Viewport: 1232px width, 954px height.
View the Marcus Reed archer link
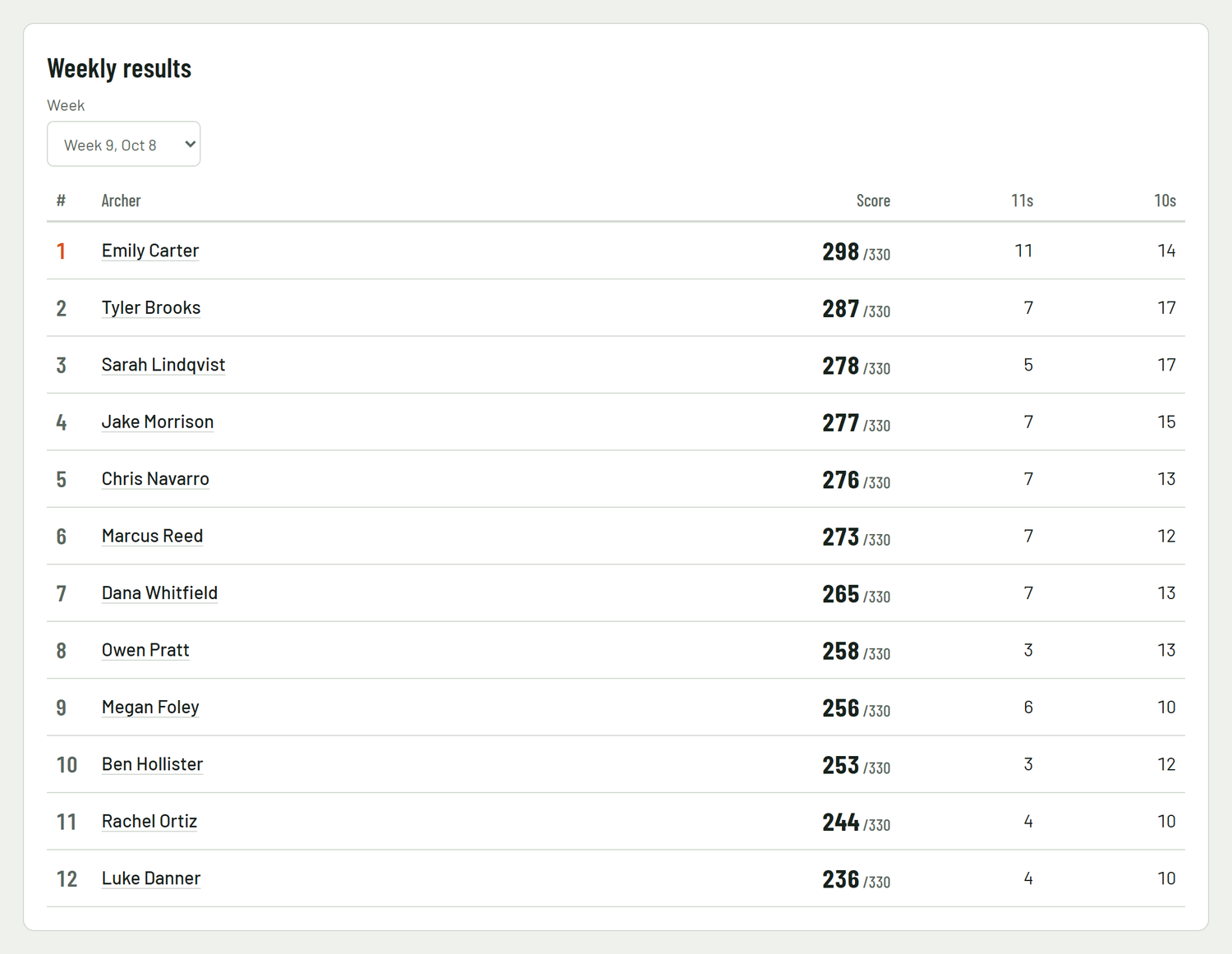click(152, 536)
